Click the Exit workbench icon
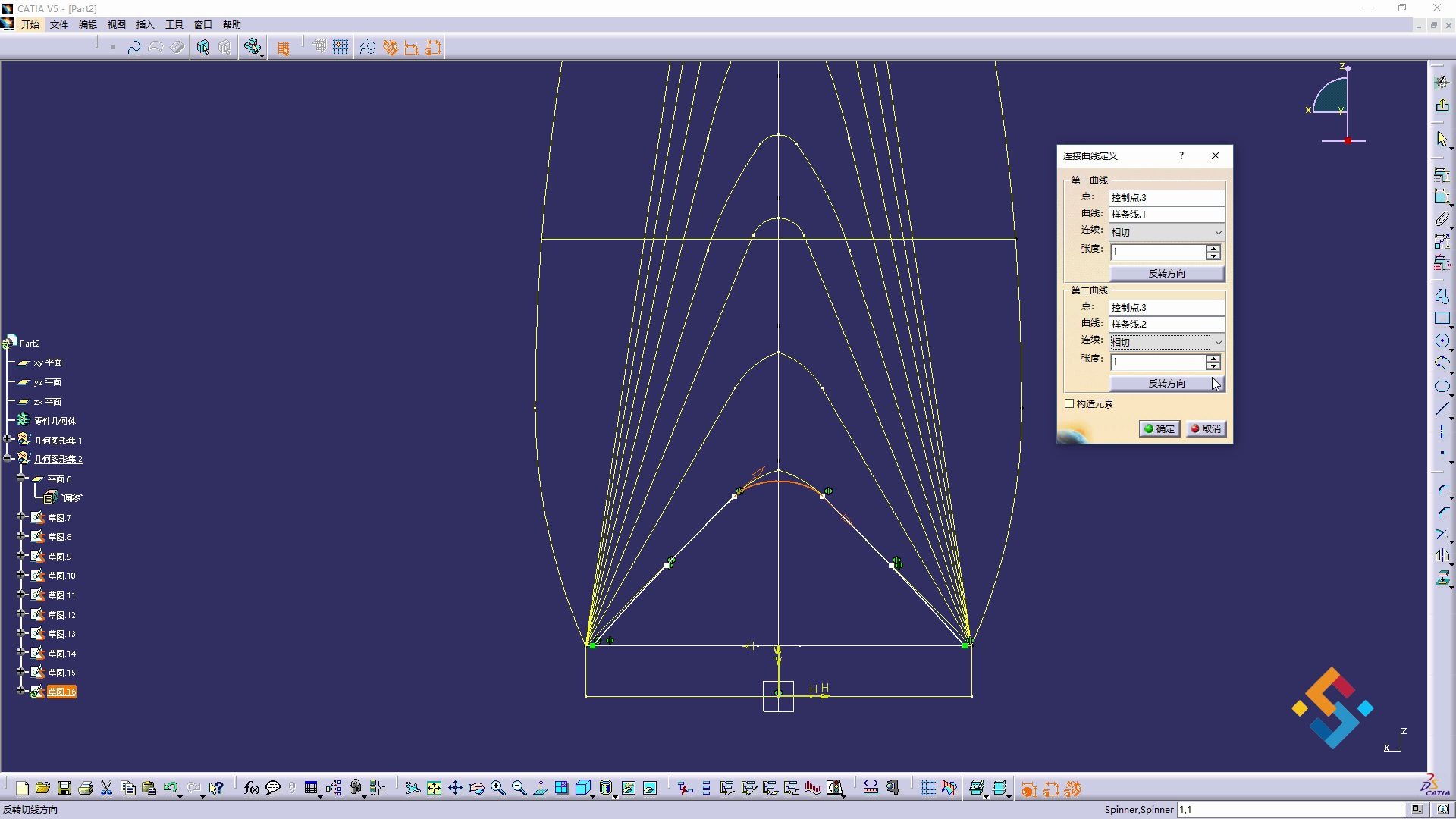1456x819 pixels. (x=1442, y=105)
